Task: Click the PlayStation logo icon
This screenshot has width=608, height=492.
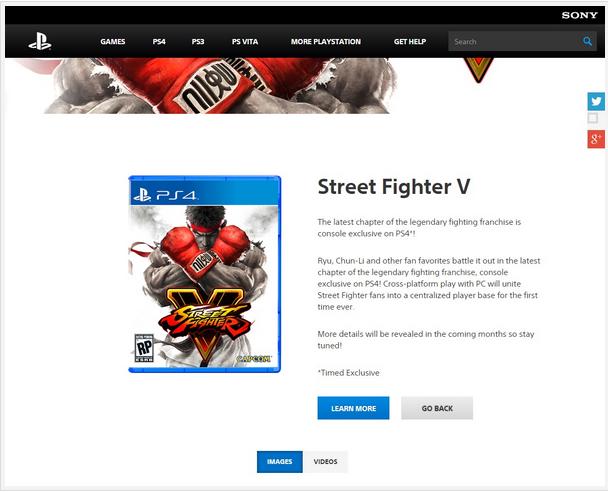Action: (x=40, y=41)
